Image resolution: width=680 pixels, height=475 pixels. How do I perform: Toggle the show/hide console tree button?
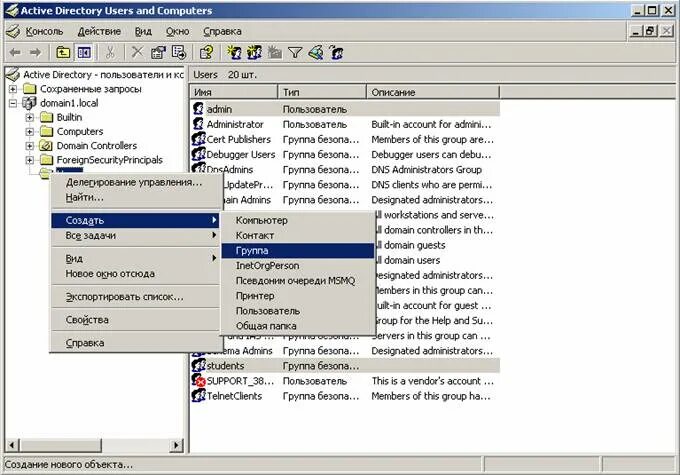click(x=84, y=53)
